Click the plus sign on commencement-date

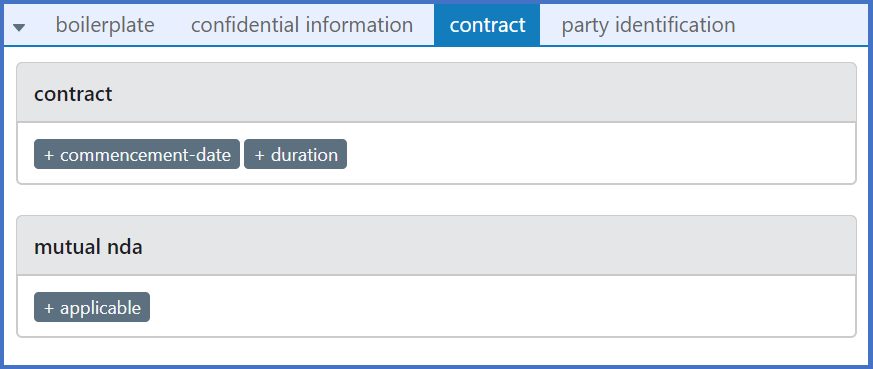point(49,155)
